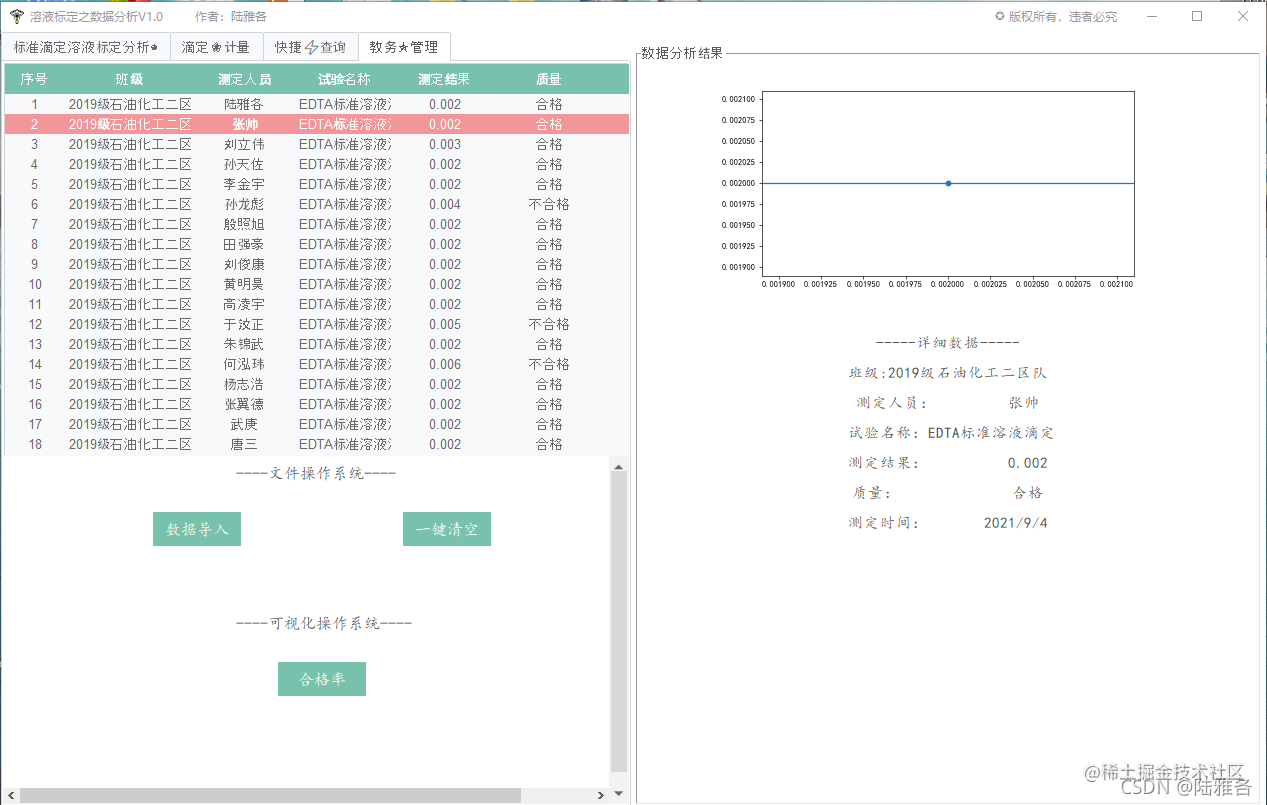The width and height of the screenshot is (1267, 805).
Task: Click the 合格率 button
Action: coord(321,678)
